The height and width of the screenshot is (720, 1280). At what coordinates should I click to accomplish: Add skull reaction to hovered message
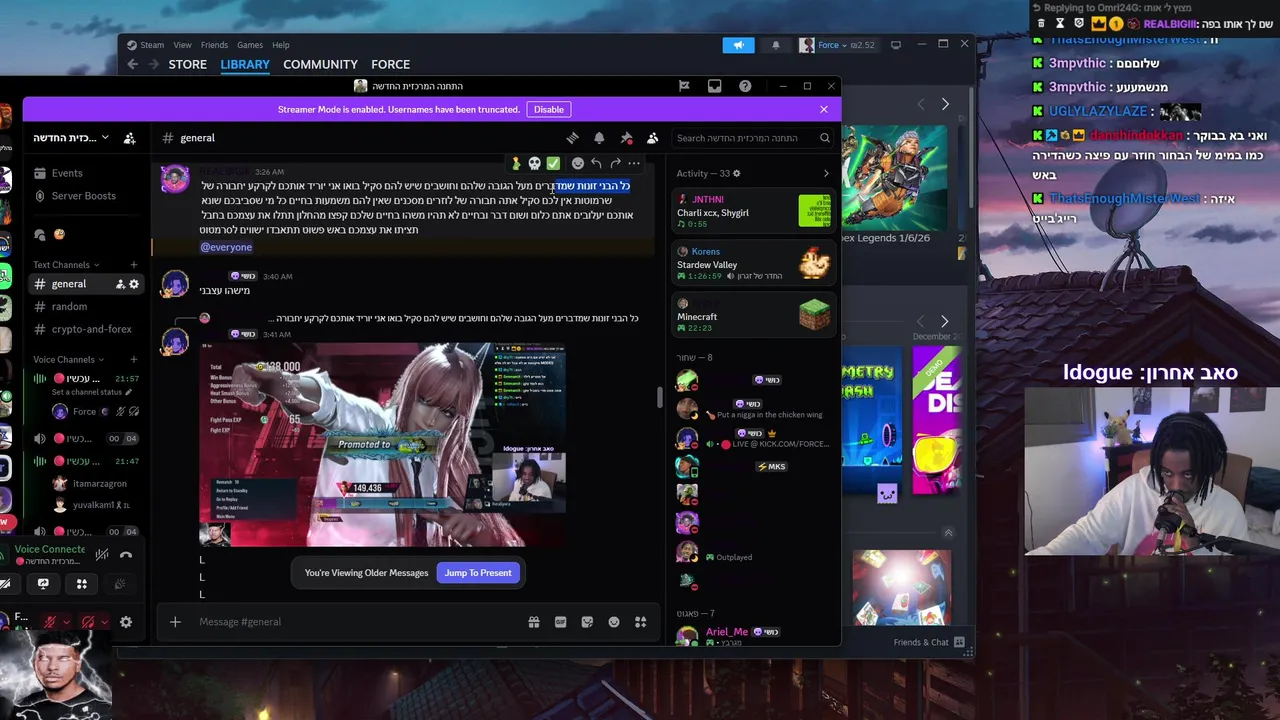[x=534, y=163]
